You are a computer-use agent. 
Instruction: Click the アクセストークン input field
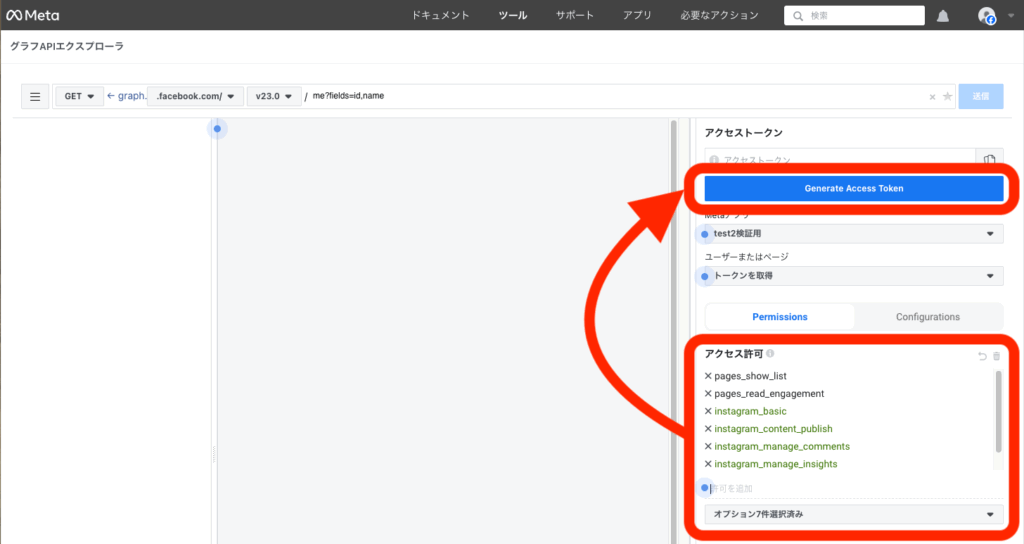tap(840, 159)
